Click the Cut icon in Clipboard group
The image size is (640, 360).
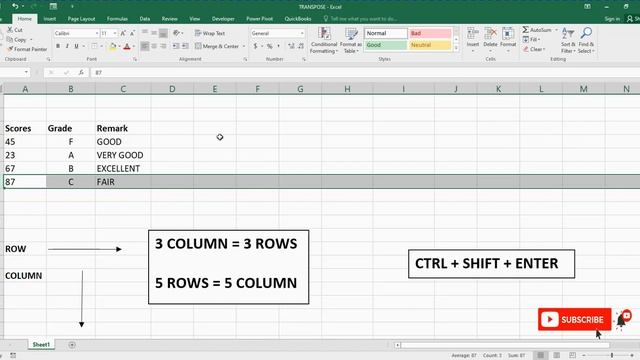click(10, 30)
